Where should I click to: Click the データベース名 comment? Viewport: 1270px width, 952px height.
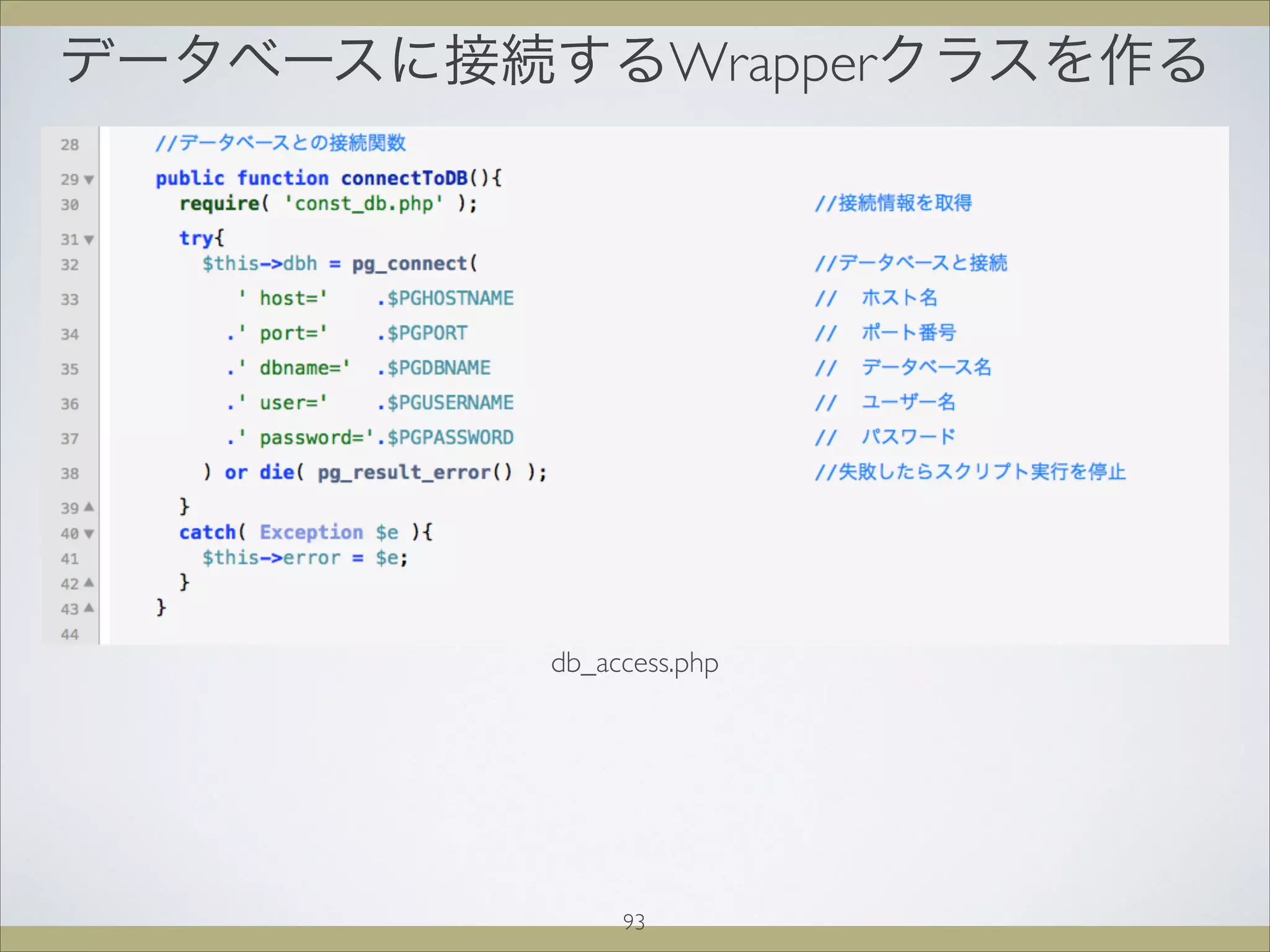(926, 368)
